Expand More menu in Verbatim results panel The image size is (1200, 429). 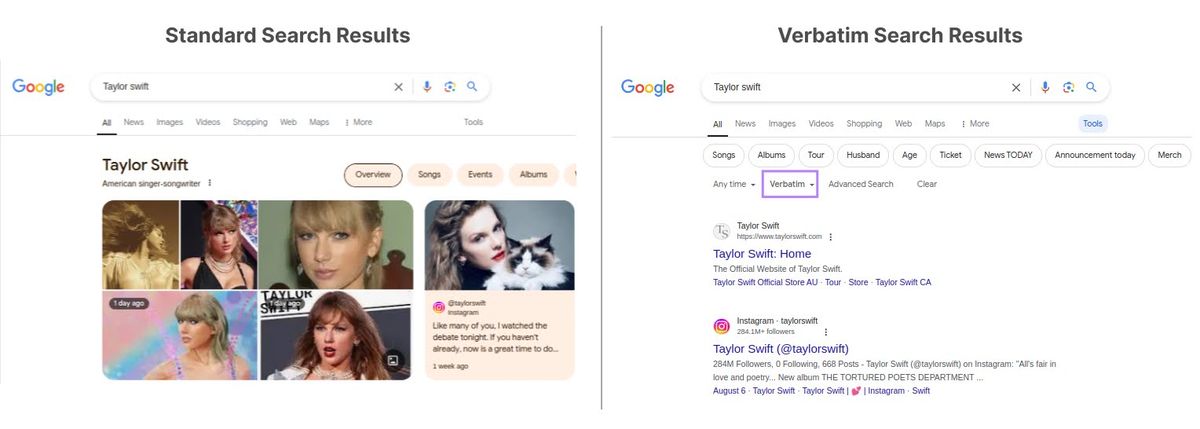[974, 124]
